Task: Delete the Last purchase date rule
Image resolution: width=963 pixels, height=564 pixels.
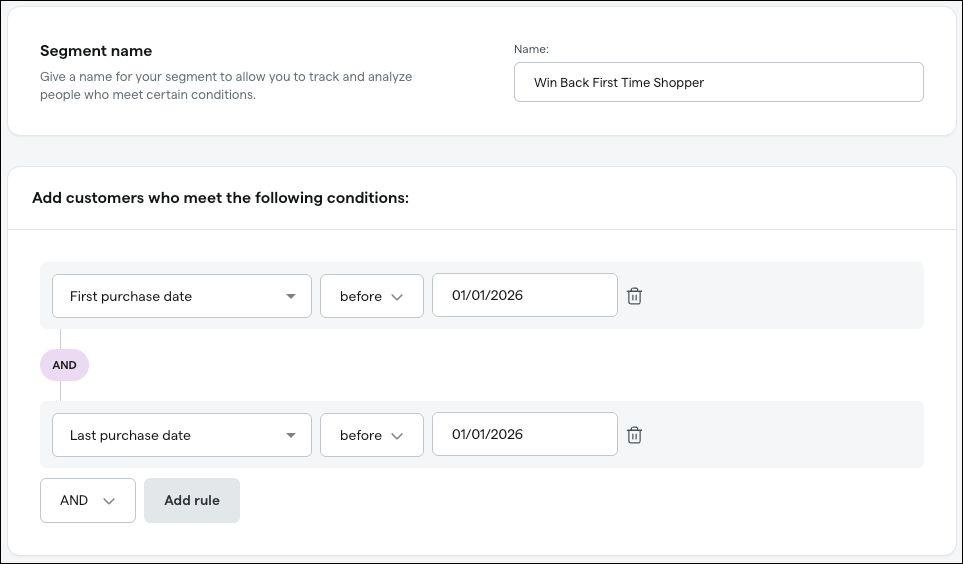Action: (634, 435)
